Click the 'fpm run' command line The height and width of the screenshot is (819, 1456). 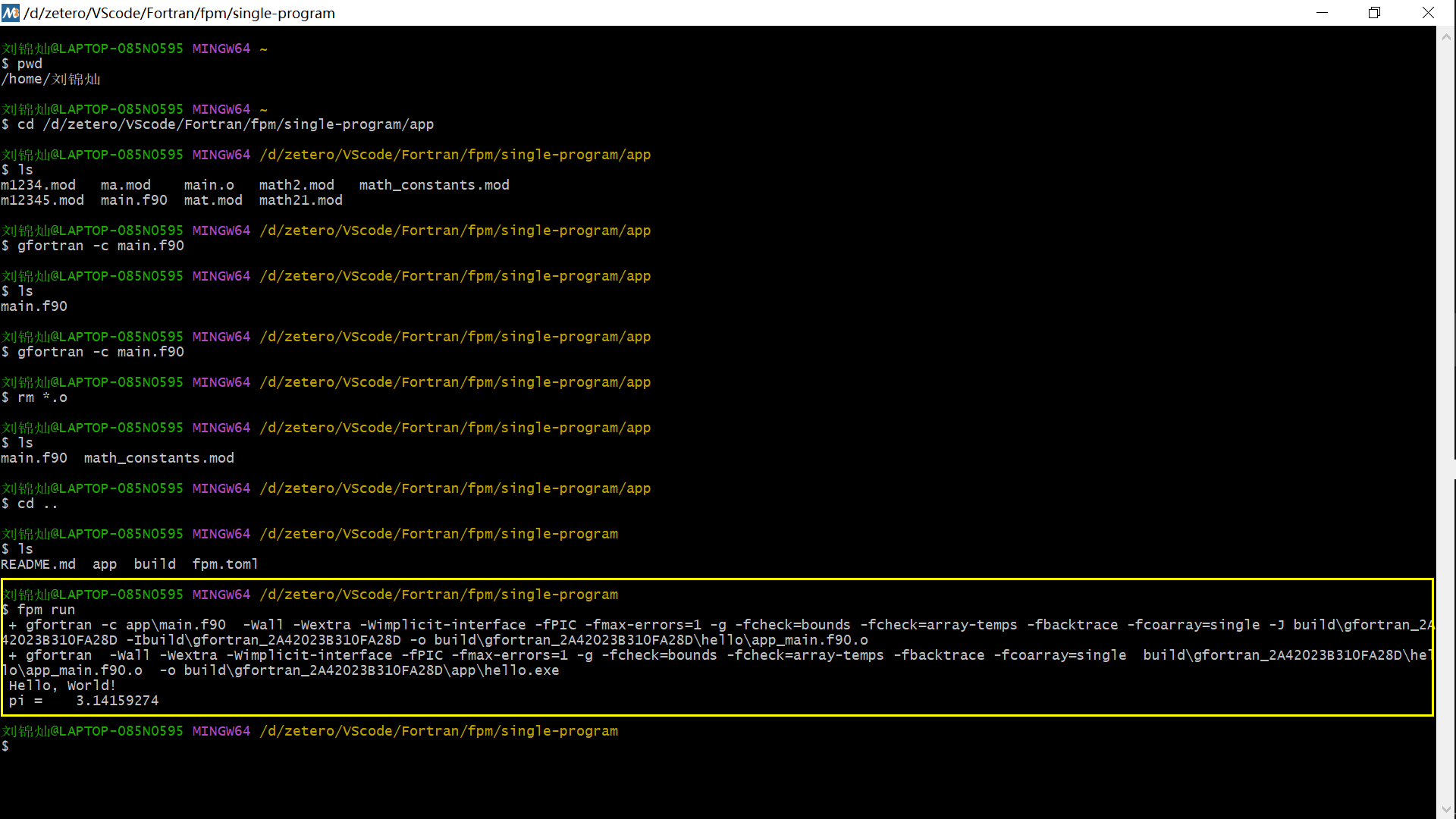tap(45, 610)
